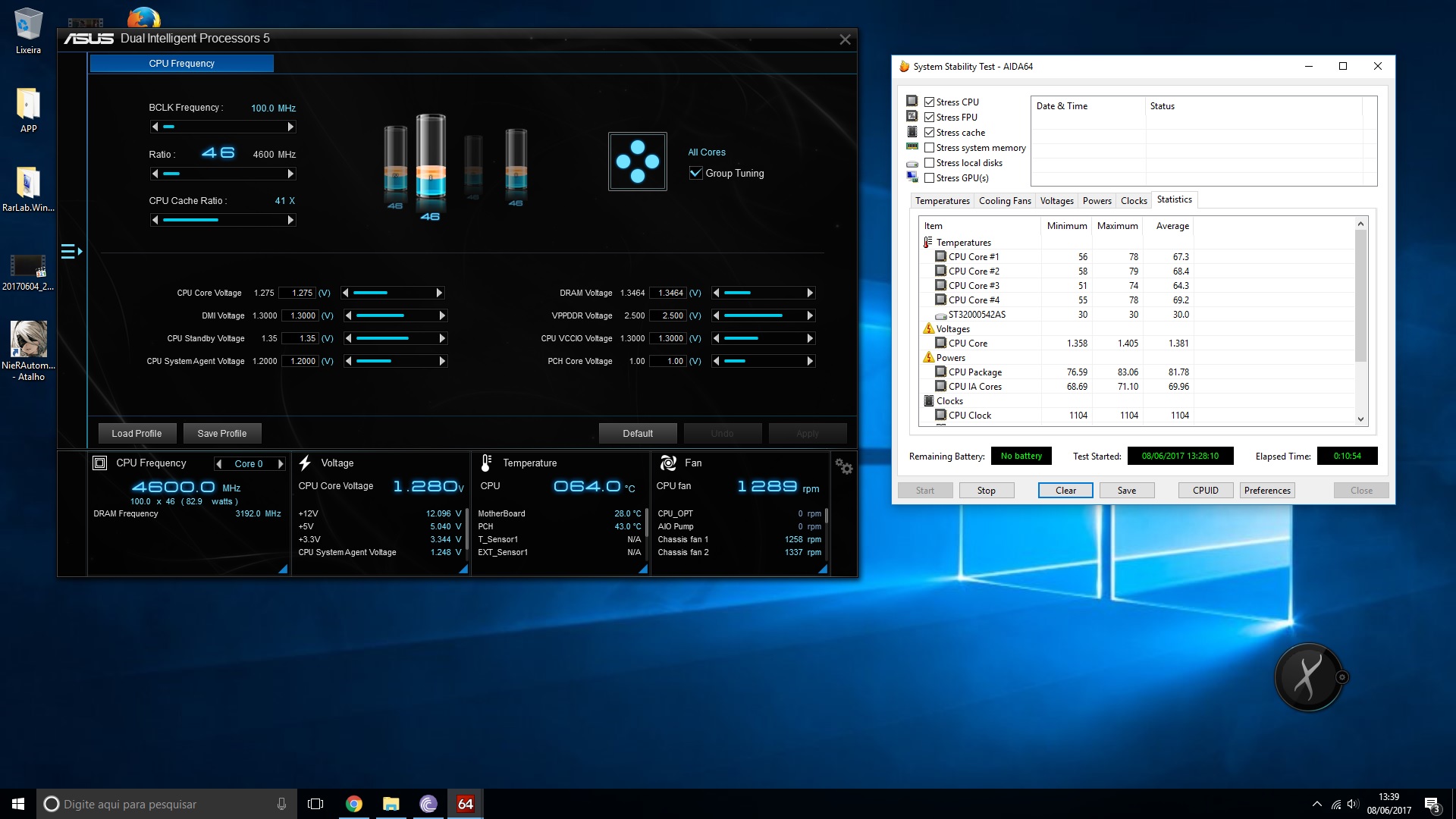Viewport: 1456px width, 819px height.
Task: Open the APP folder on desktop
Action: point(28,111)
